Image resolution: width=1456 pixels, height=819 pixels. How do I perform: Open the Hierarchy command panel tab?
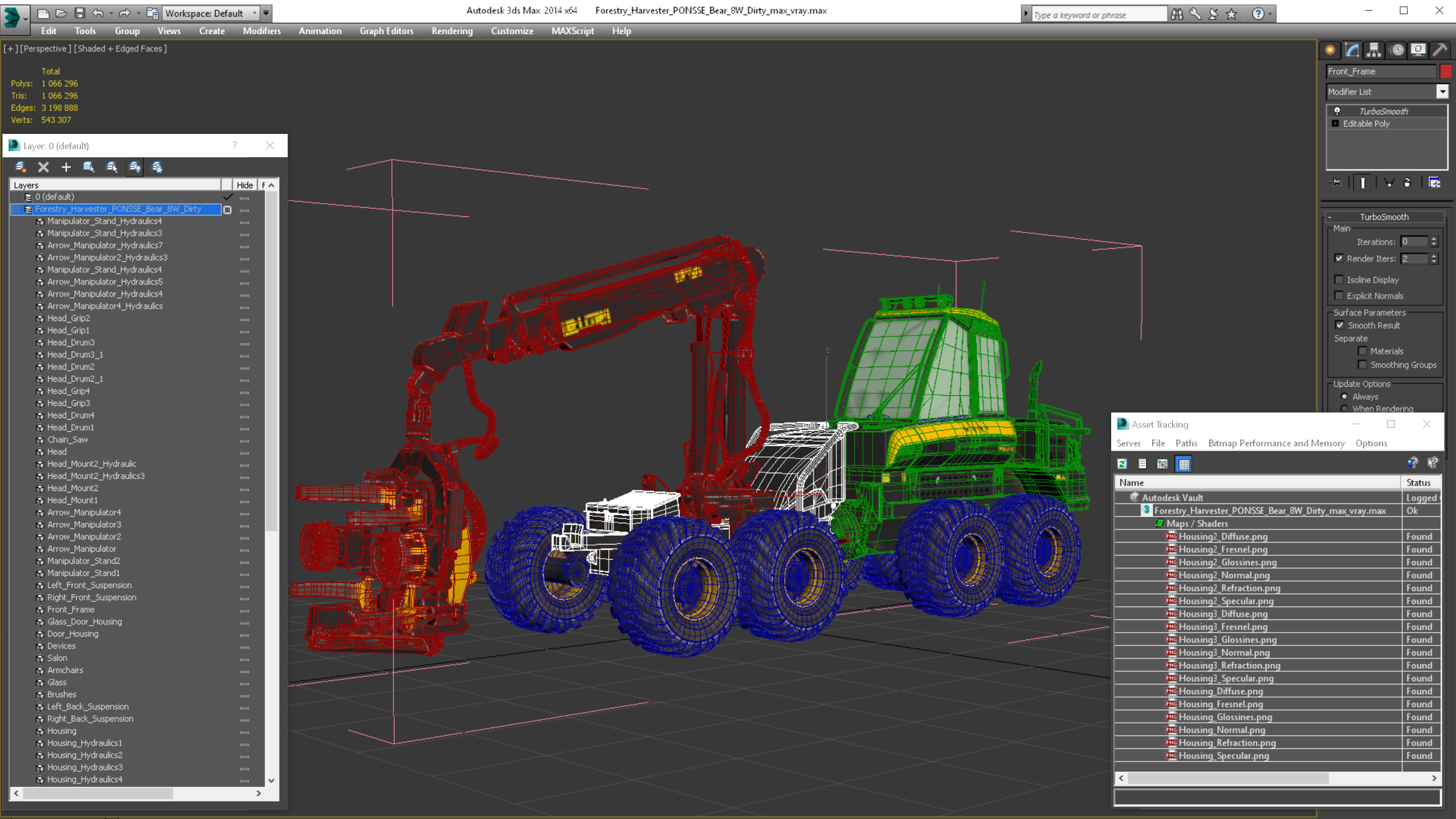click(x=1374, y=50)
